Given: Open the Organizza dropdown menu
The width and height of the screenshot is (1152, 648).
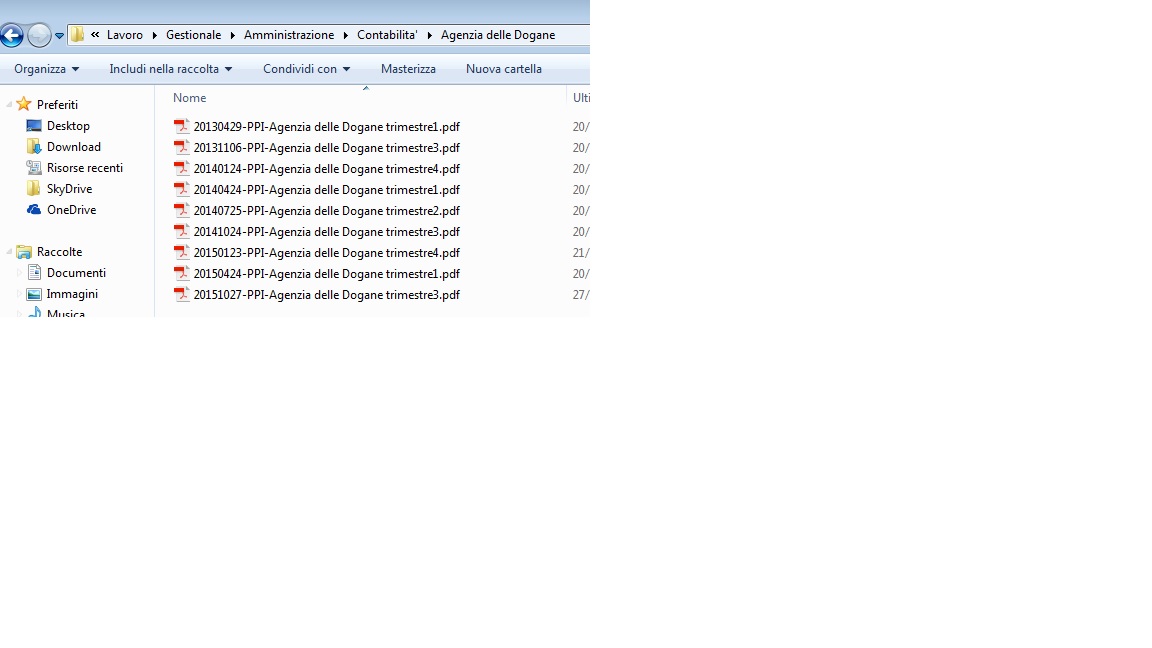Looking at the screenshot, I should click(x=46, y=69).
